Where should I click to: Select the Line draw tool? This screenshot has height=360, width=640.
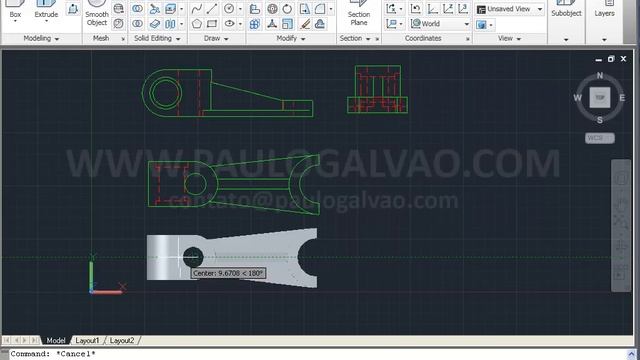click(x=212, y=9)
